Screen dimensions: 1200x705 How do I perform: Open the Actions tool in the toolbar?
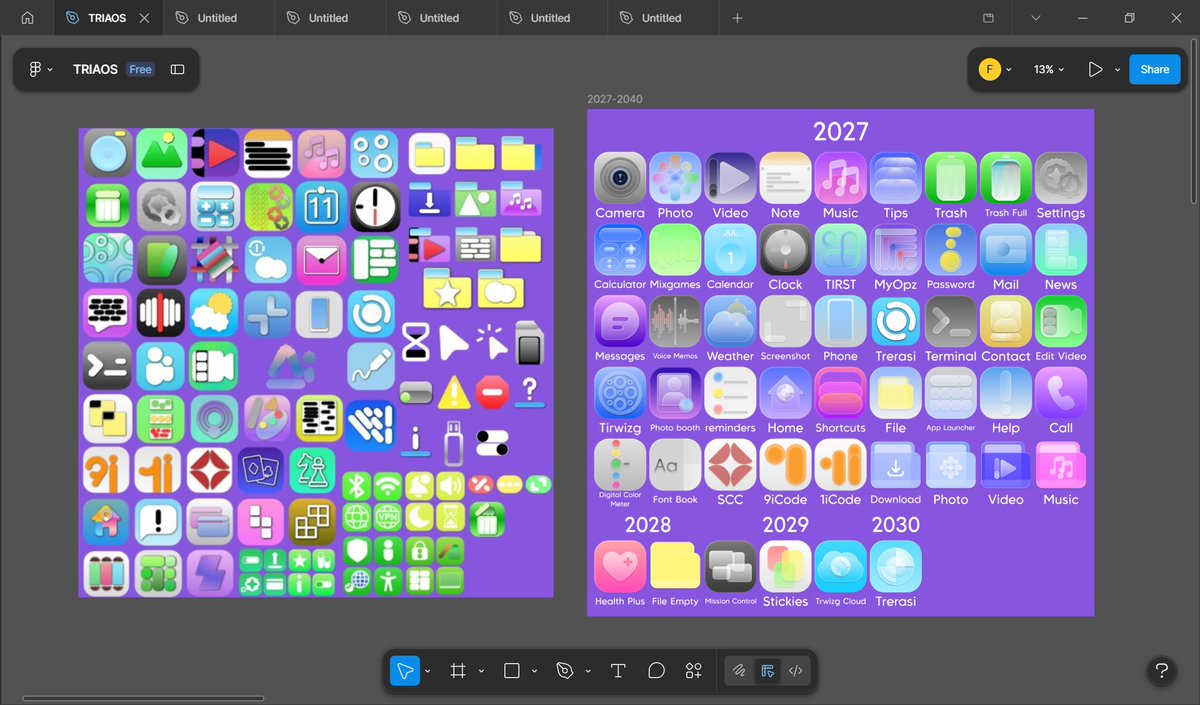point(694,670)
